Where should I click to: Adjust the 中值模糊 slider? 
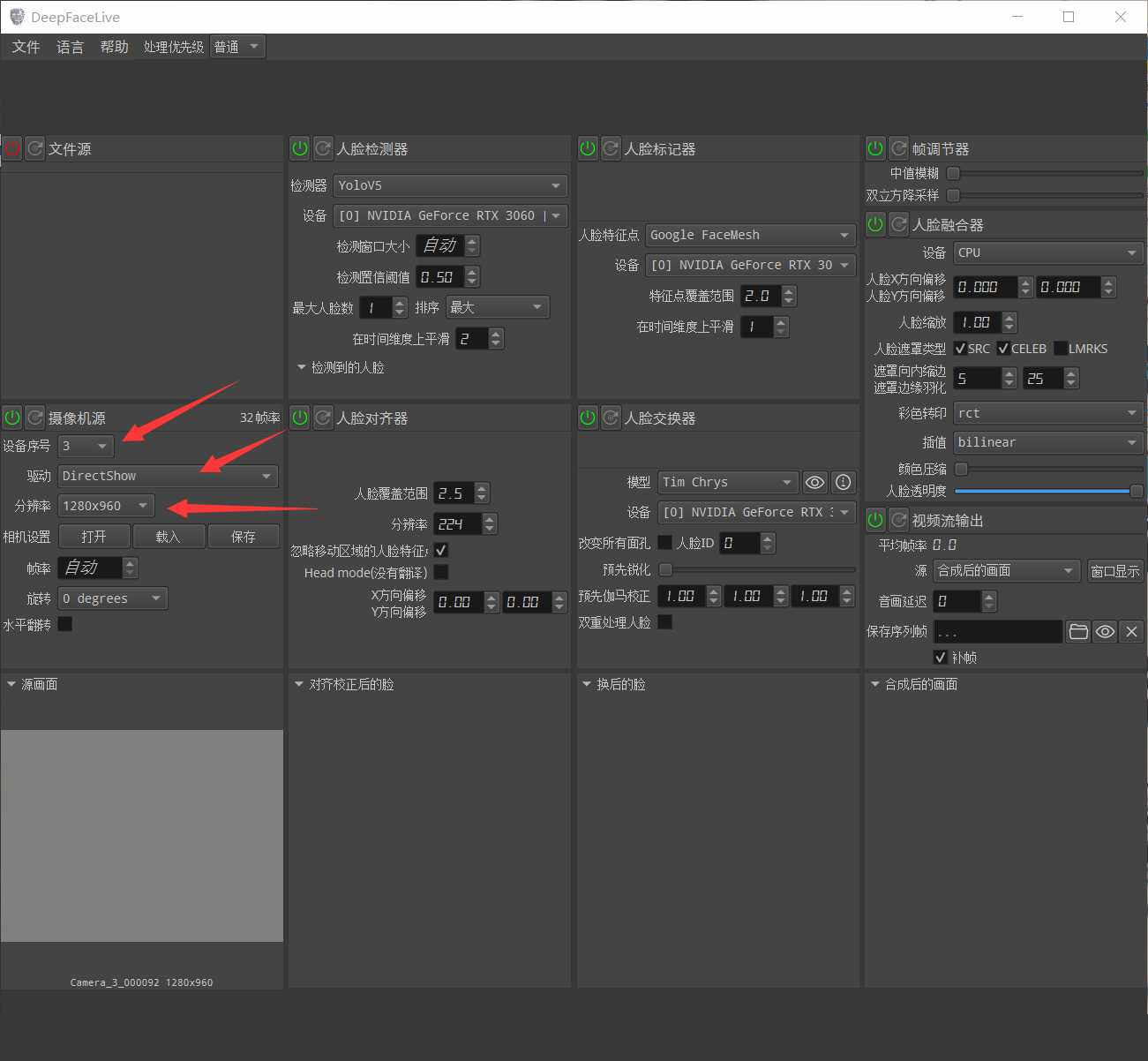1046,173
